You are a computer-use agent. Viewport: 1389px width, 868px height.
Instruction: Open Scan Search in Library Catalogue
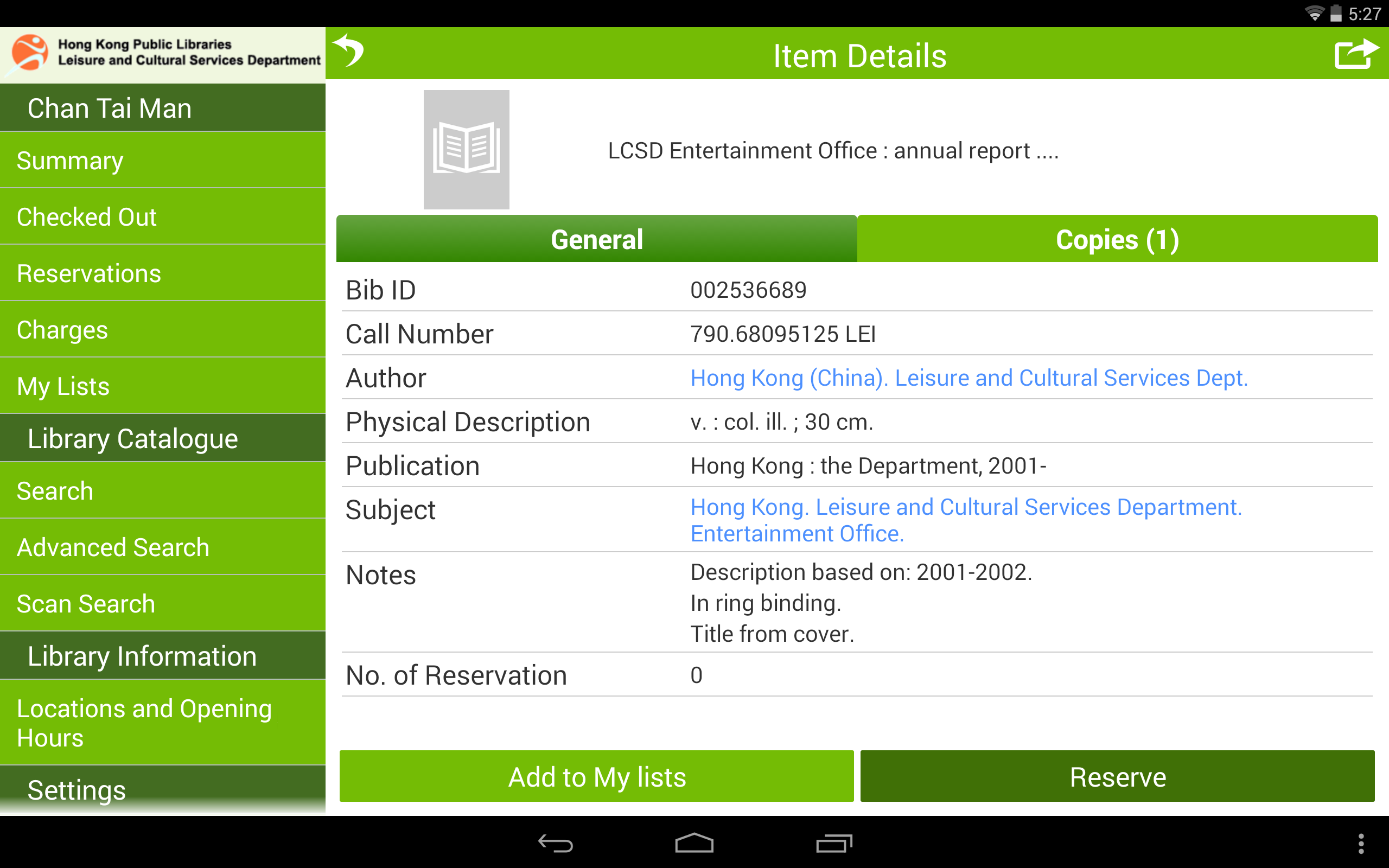coord(163,603)
